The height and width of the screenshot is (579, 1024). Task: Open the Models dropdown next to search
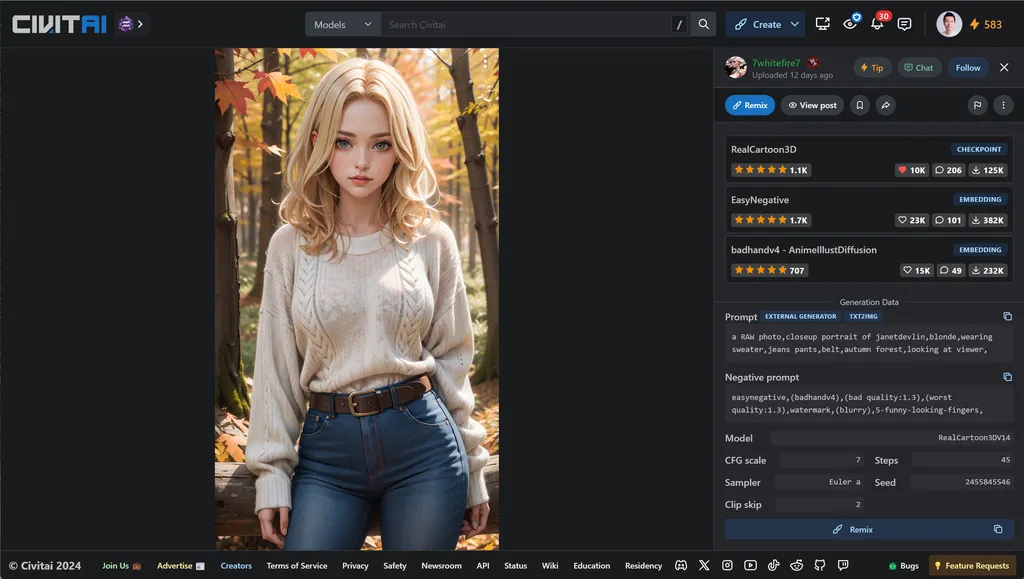pyautogui.click(x=342, y=23)
